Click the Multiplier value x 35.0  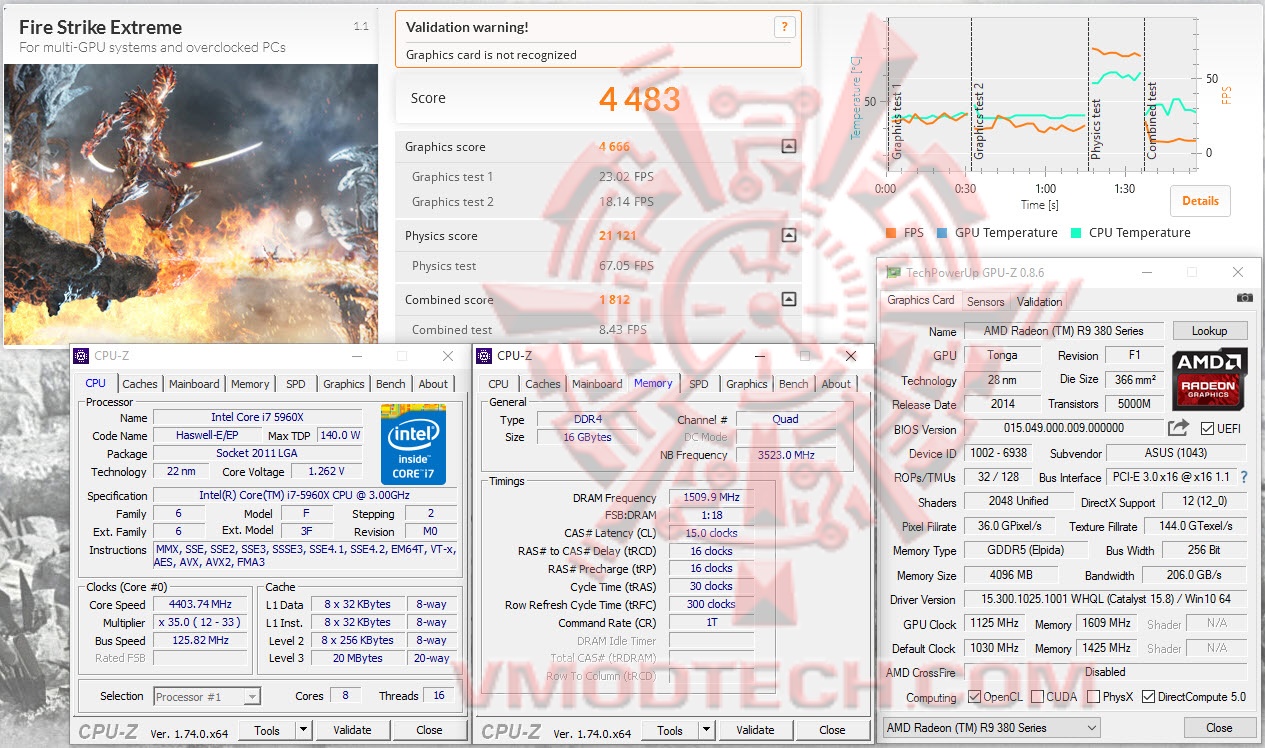pos(201,622)
